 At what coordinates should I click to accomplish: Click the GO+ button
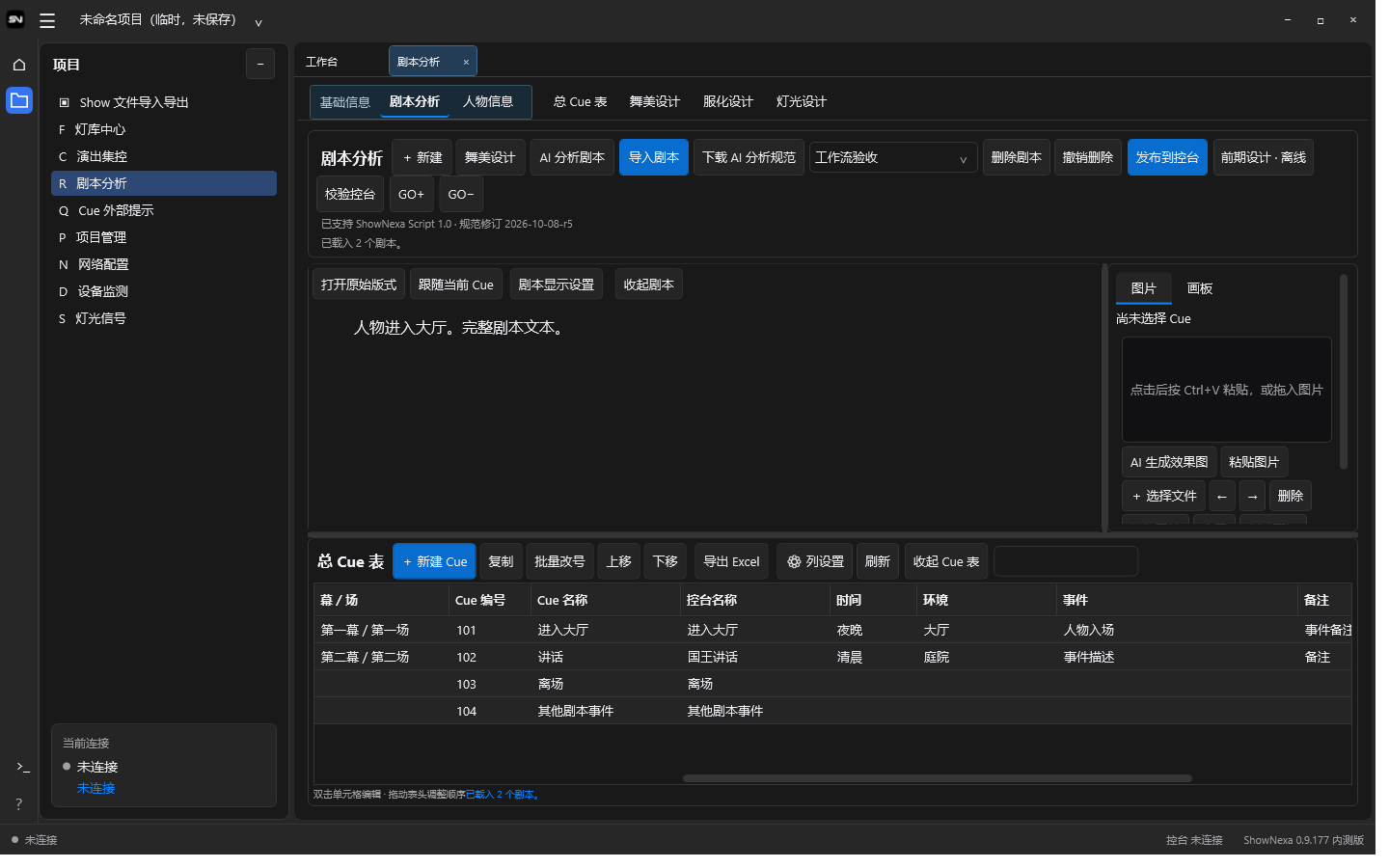pos(411,194)
